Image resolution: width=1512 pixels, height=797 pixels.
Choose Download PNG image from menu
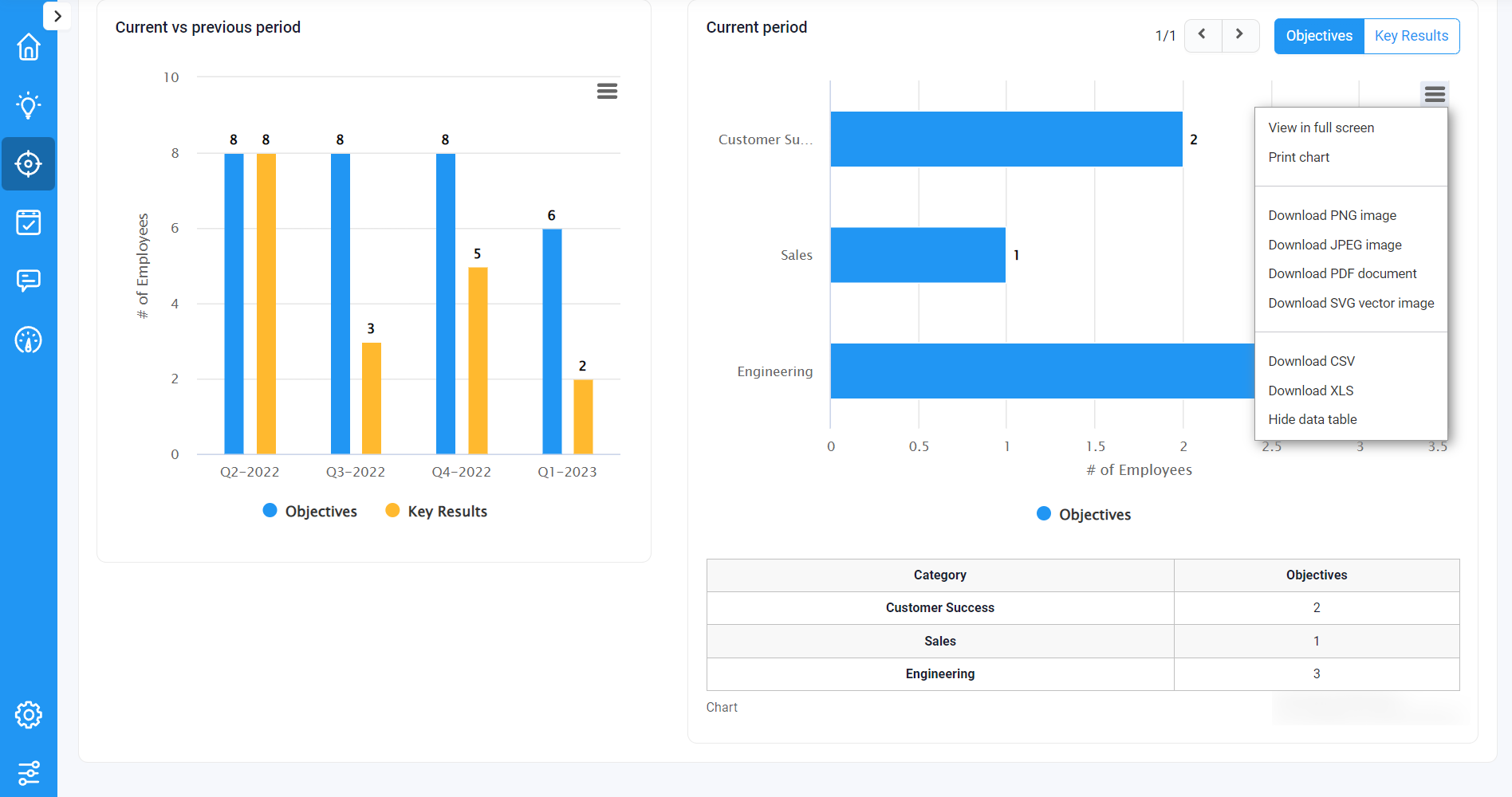click(1332, 215)
